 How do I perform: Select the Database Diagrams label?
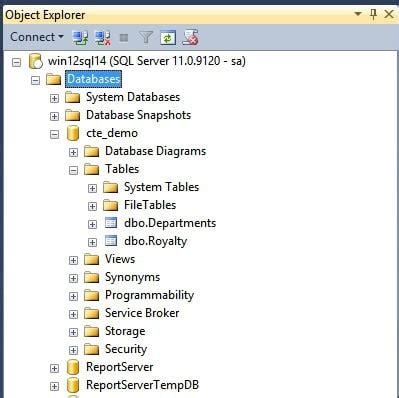point(156,151)
